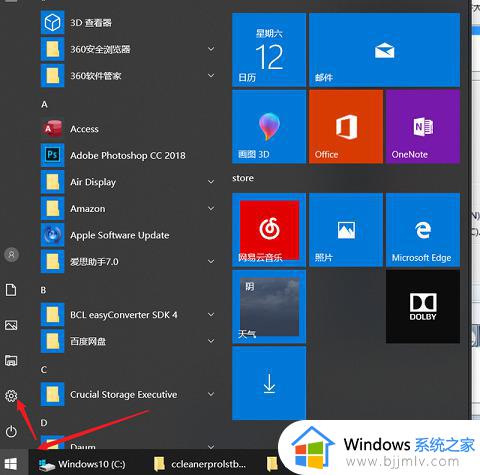Viewport: 480px width, 475px height.
Task: Open Documents from the sidebar page icon
Action: point(11,290)
